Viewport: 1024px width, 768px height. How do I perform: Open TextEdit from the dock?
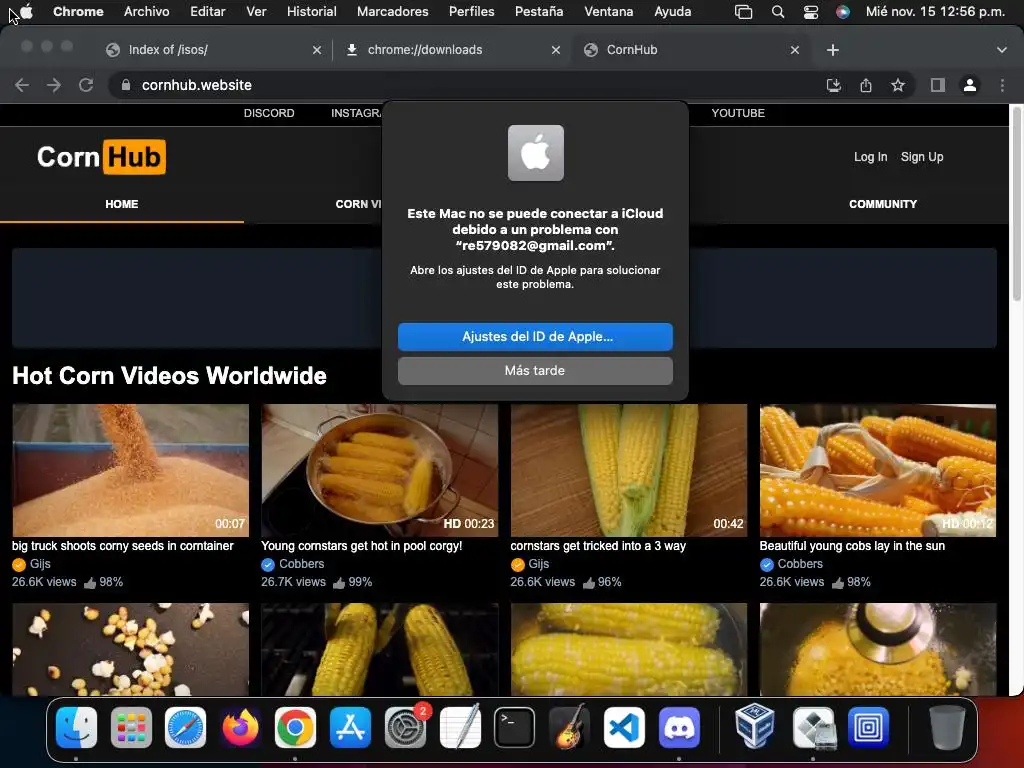click(x=460, y=727)
